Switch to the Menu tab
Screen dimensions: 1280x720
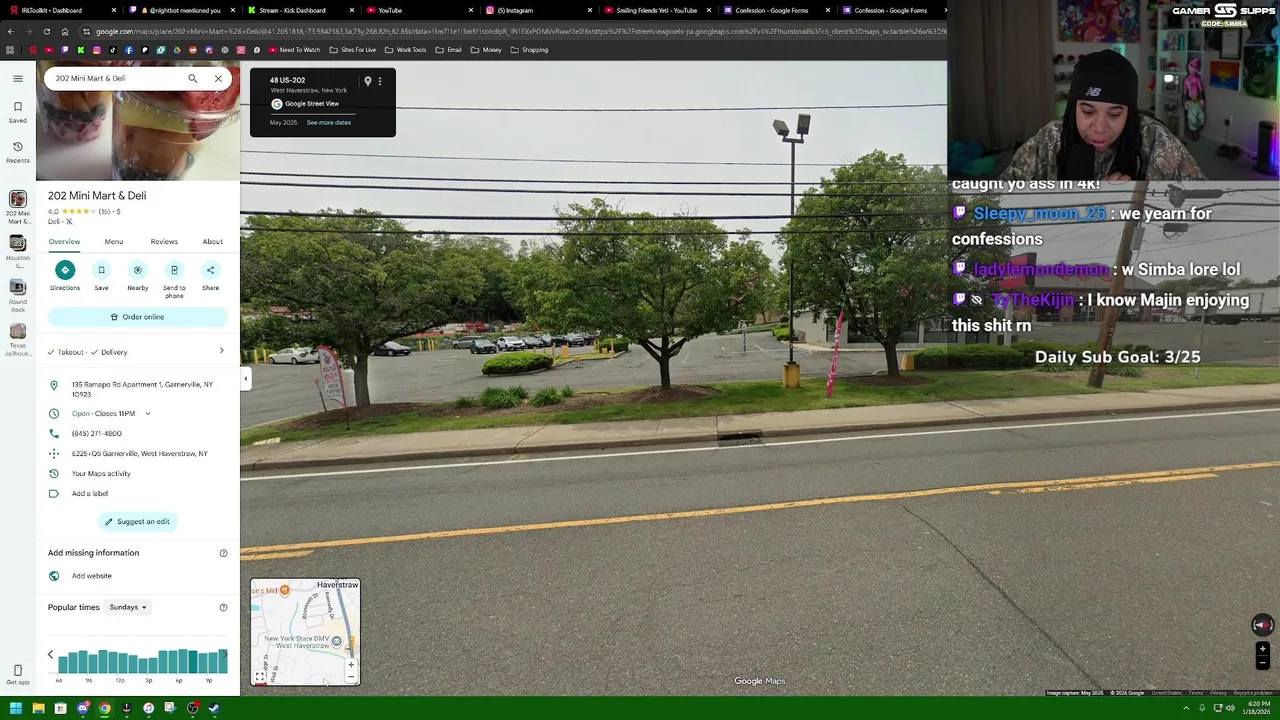click(114, 241)
